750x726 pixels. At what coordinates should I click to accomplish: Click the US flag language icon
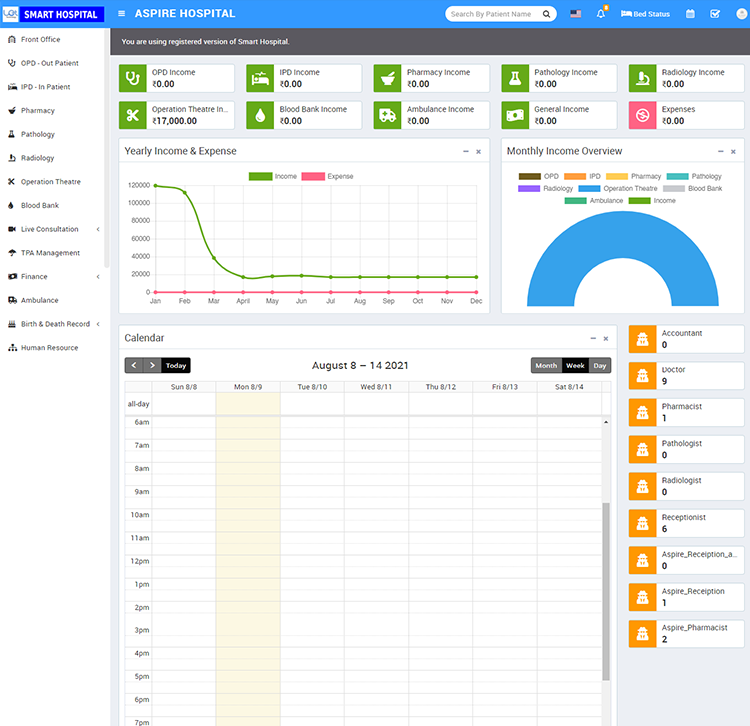click(576, 14)
